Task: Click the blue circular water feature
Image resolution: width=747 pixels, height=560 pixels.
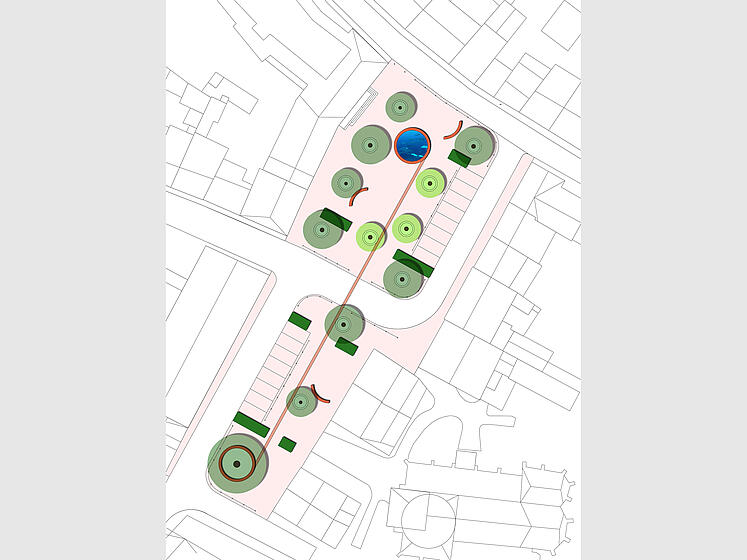Action: point(412,145)
